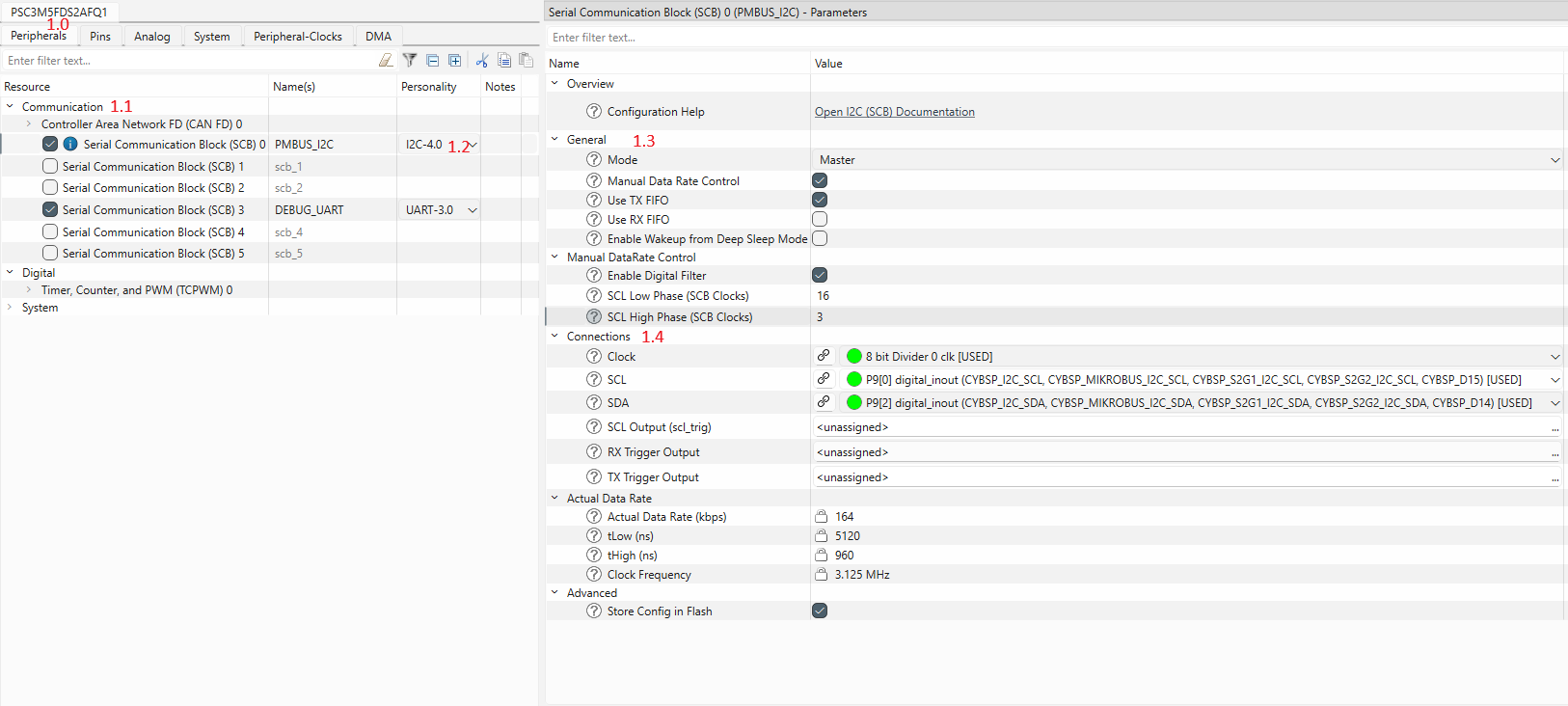Click the lock icon beside tLow value

pyautogui.click(x=822, y=535)
